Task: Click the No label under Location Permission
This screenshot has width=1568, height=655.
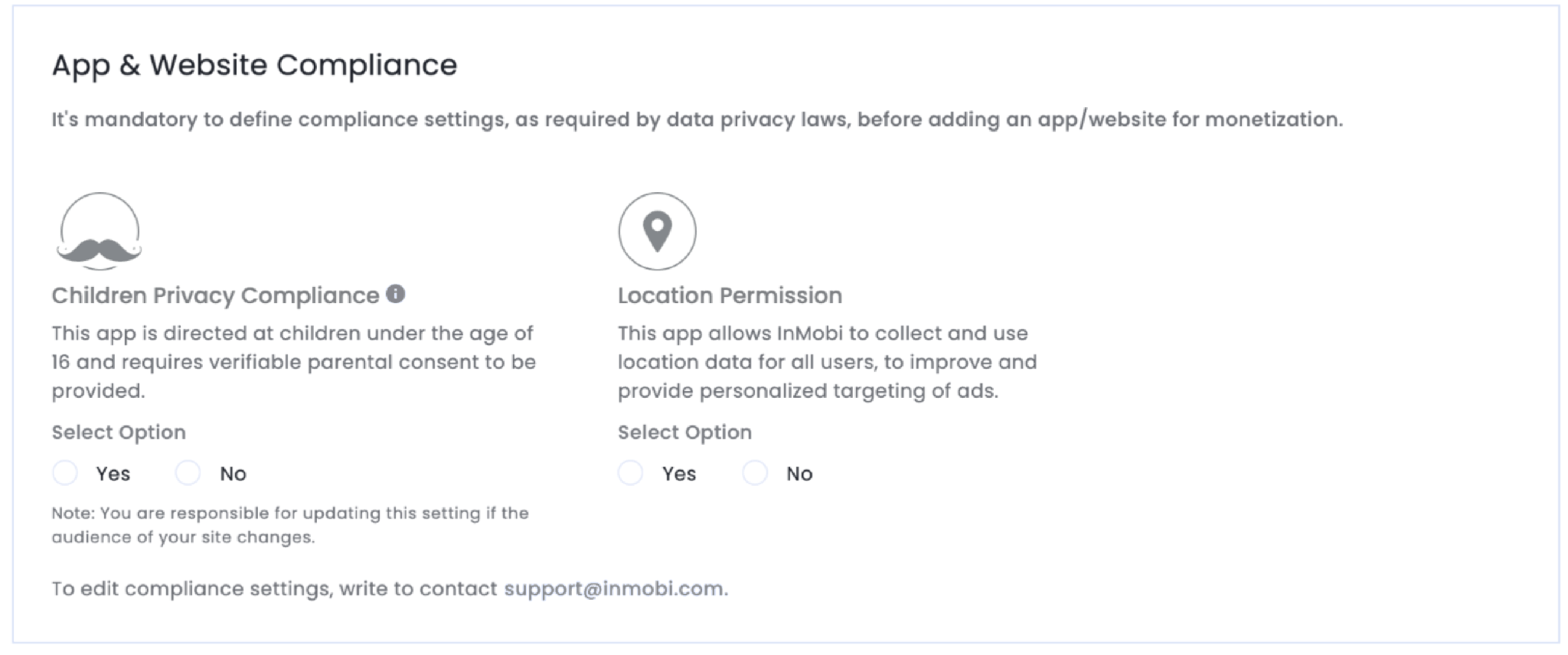Action: click(799, 474)
